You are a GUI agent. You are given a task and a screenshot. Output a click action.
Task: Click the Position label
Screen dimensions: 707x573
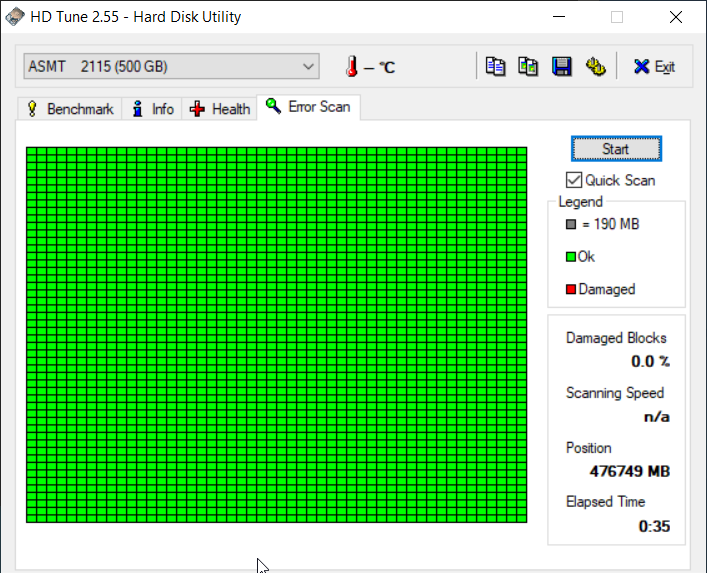(x=588, y=448)
